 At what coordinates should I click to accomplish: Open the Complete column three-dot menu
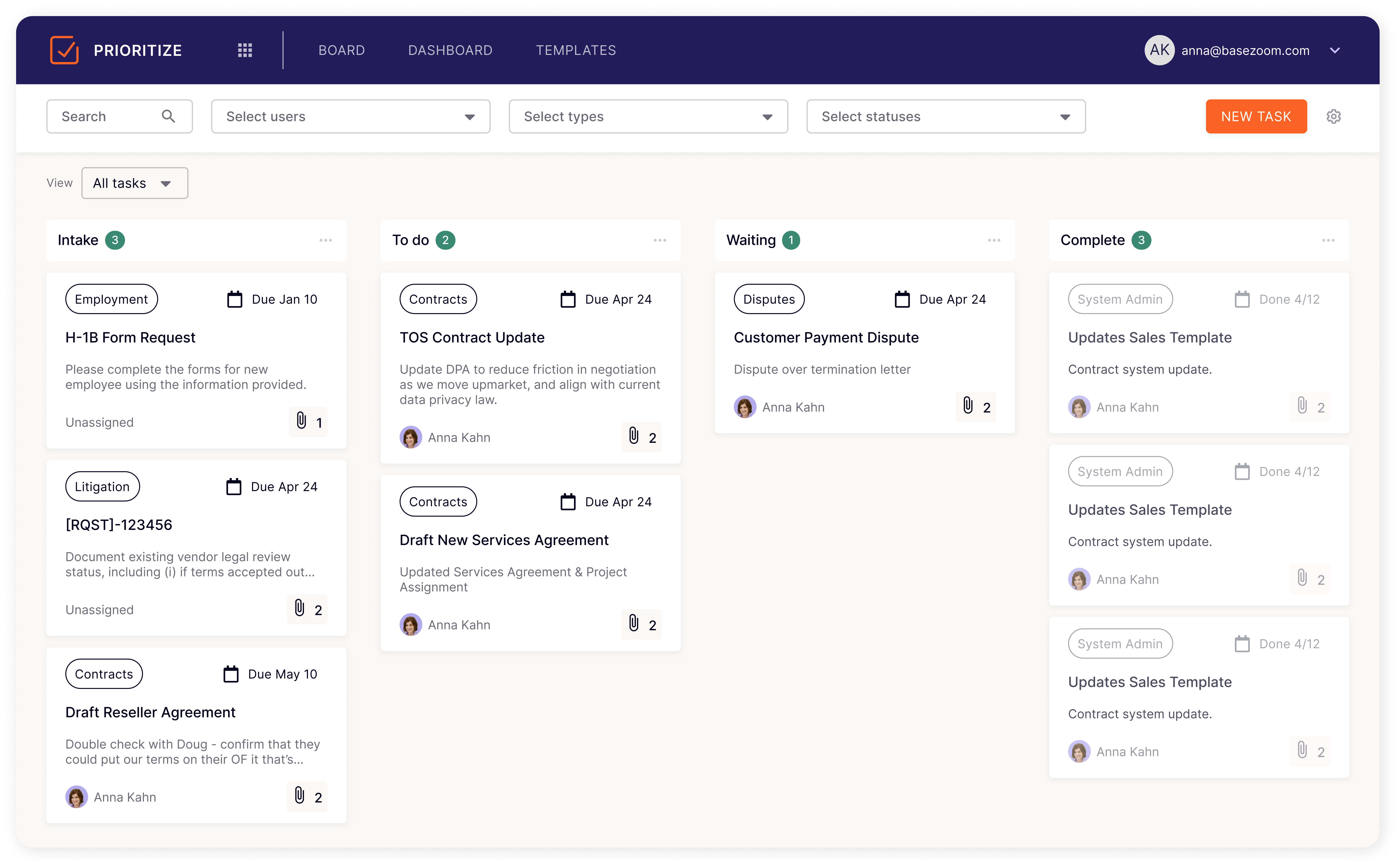tap(1328, 240)
